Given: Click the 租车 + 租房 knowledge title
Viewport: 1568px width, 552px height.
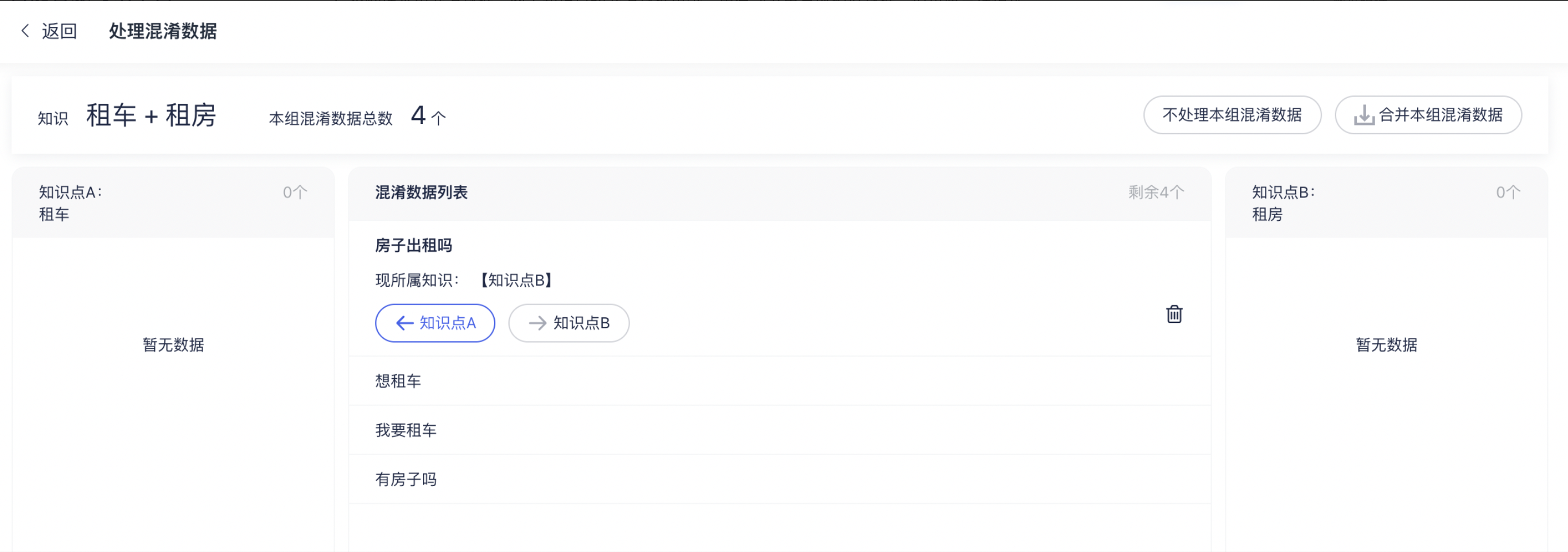Looking at the screenshot, I should click(x=151, y=115).
